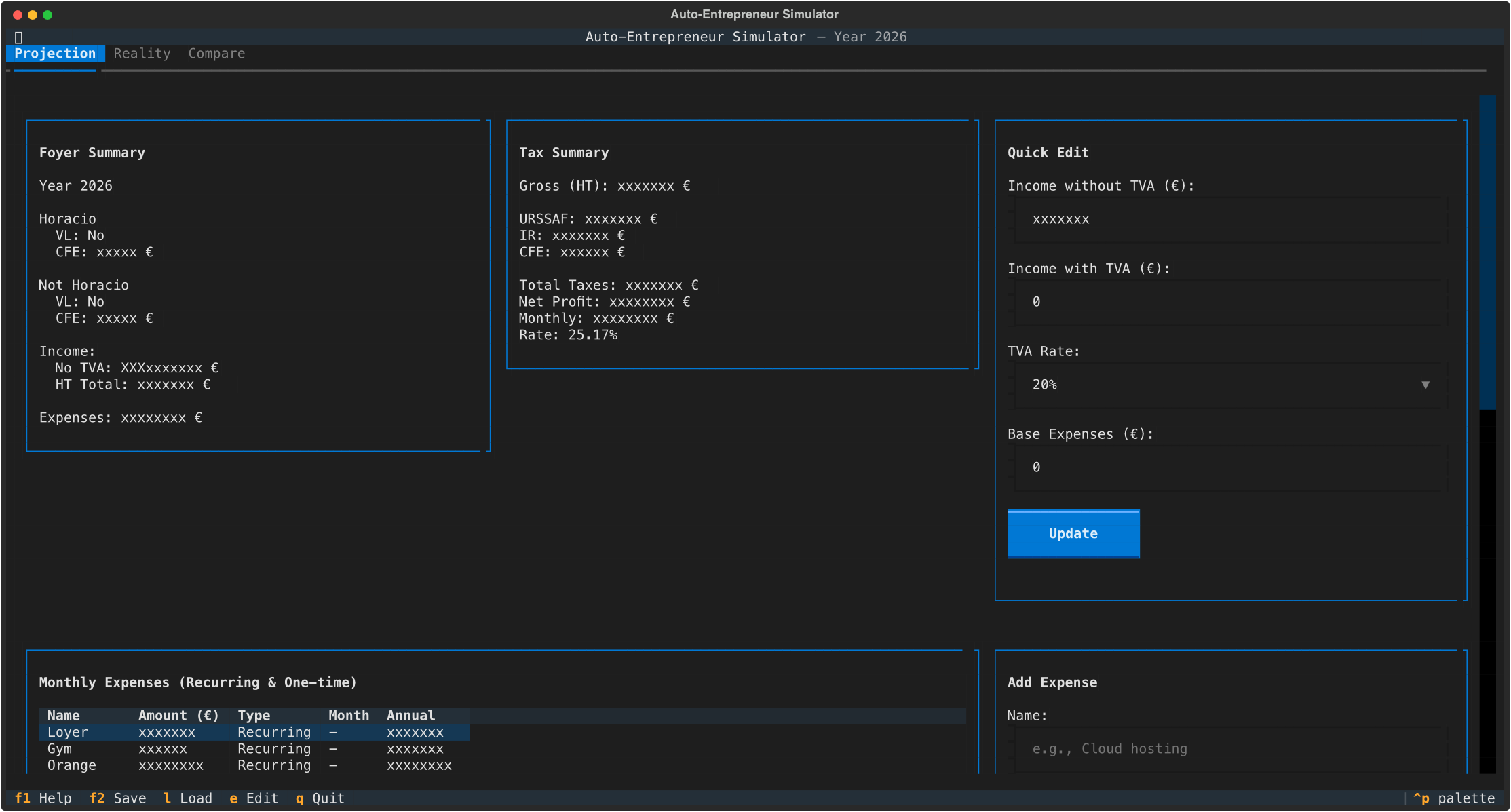Click the green maximize window dot

pyautogui.click(x=47, y=14)
